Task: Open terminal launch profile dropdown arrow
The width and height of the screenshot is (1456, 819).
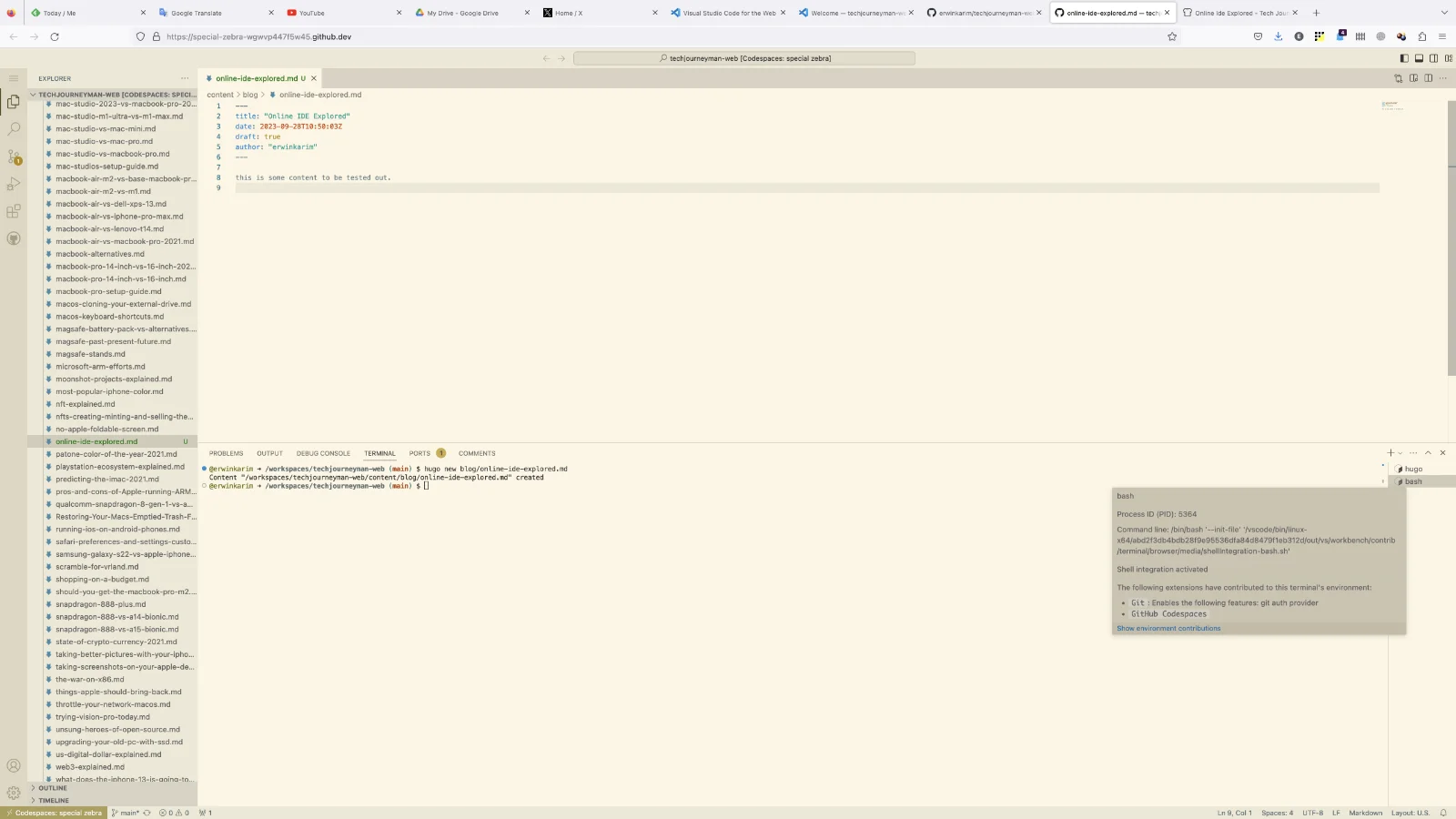Action: 1400,453
